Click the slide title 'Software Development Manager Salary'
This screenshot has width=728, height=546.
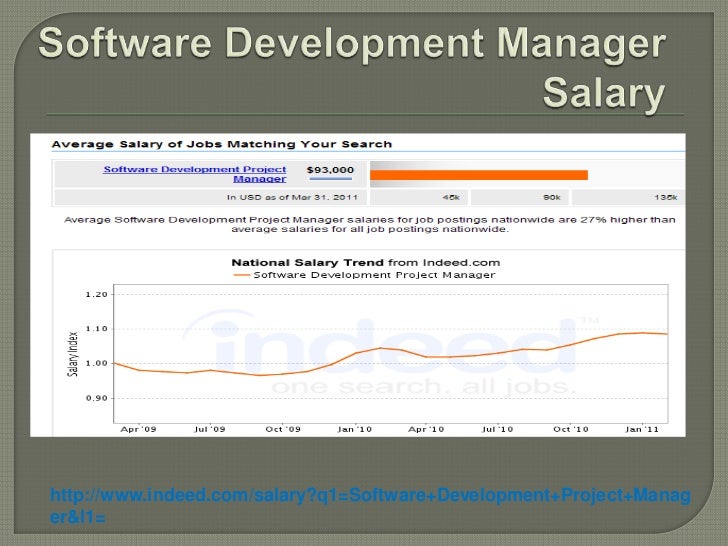[x=352, y=69]
